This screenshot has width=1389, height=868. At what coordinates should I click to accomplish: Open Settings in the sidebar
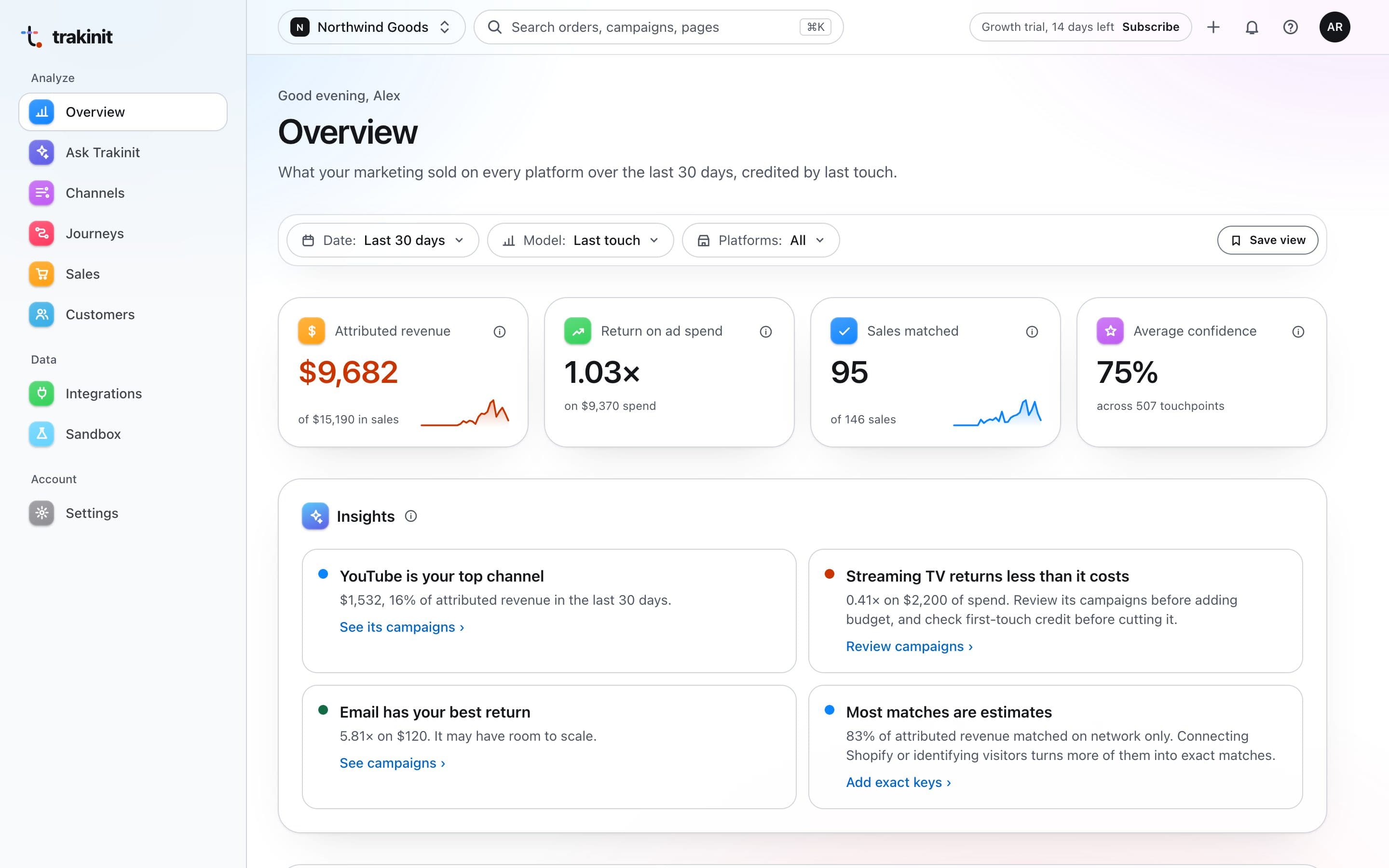pos(123,513)
